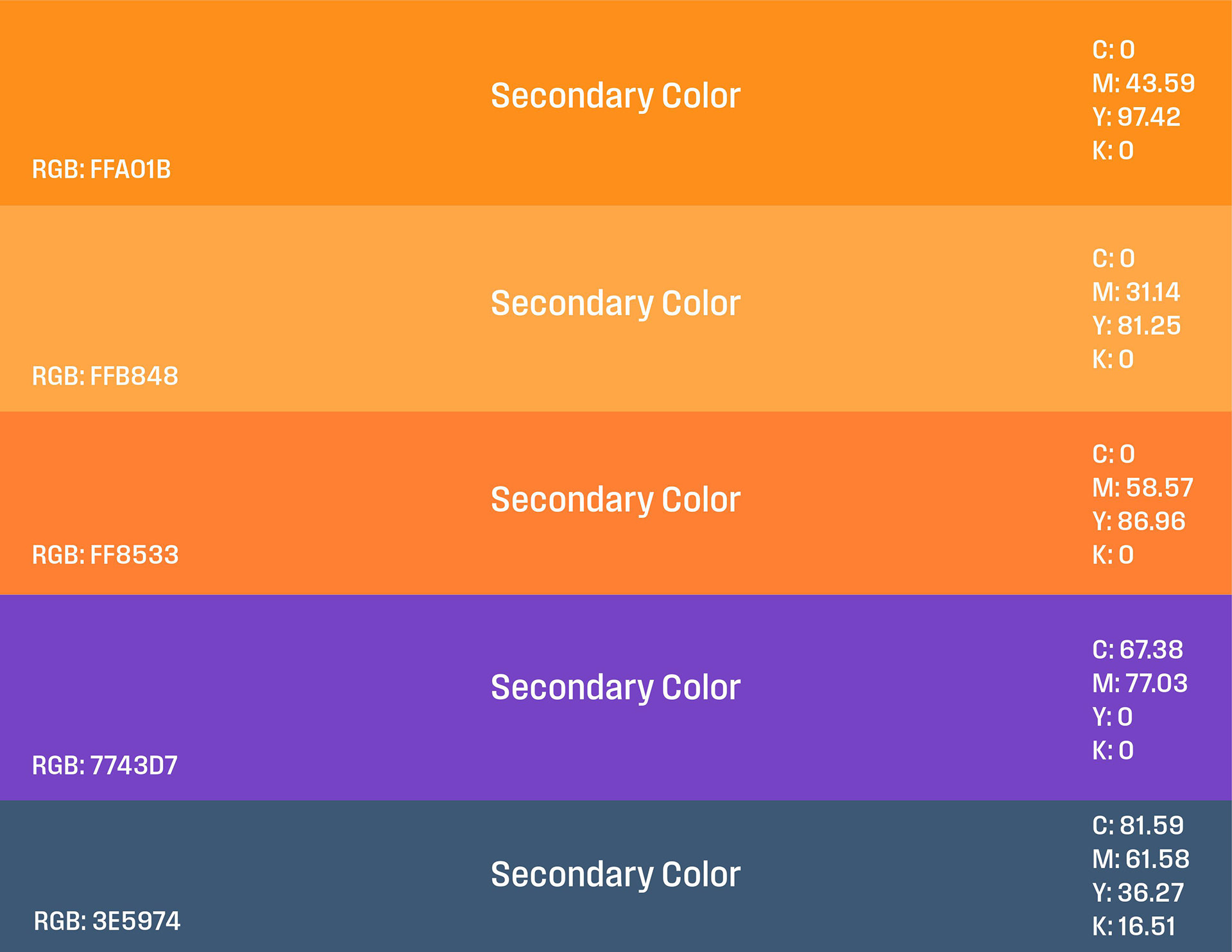Select the Y: 81.25 value
Viewport: 1232px width, 952px height.
click(x=1136, y=326)
